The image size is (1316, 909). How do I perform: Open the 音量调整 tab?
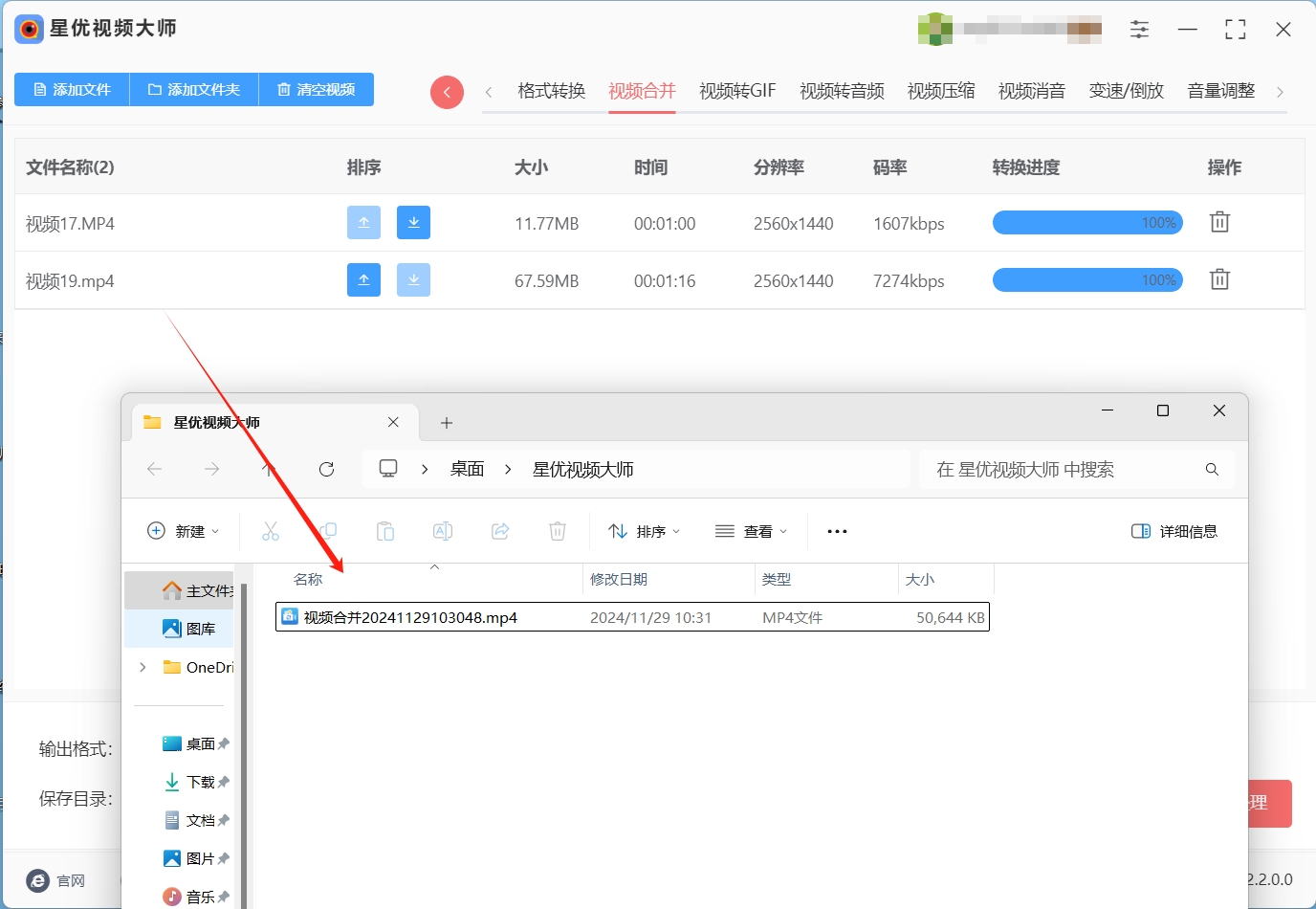point(1221,91)
